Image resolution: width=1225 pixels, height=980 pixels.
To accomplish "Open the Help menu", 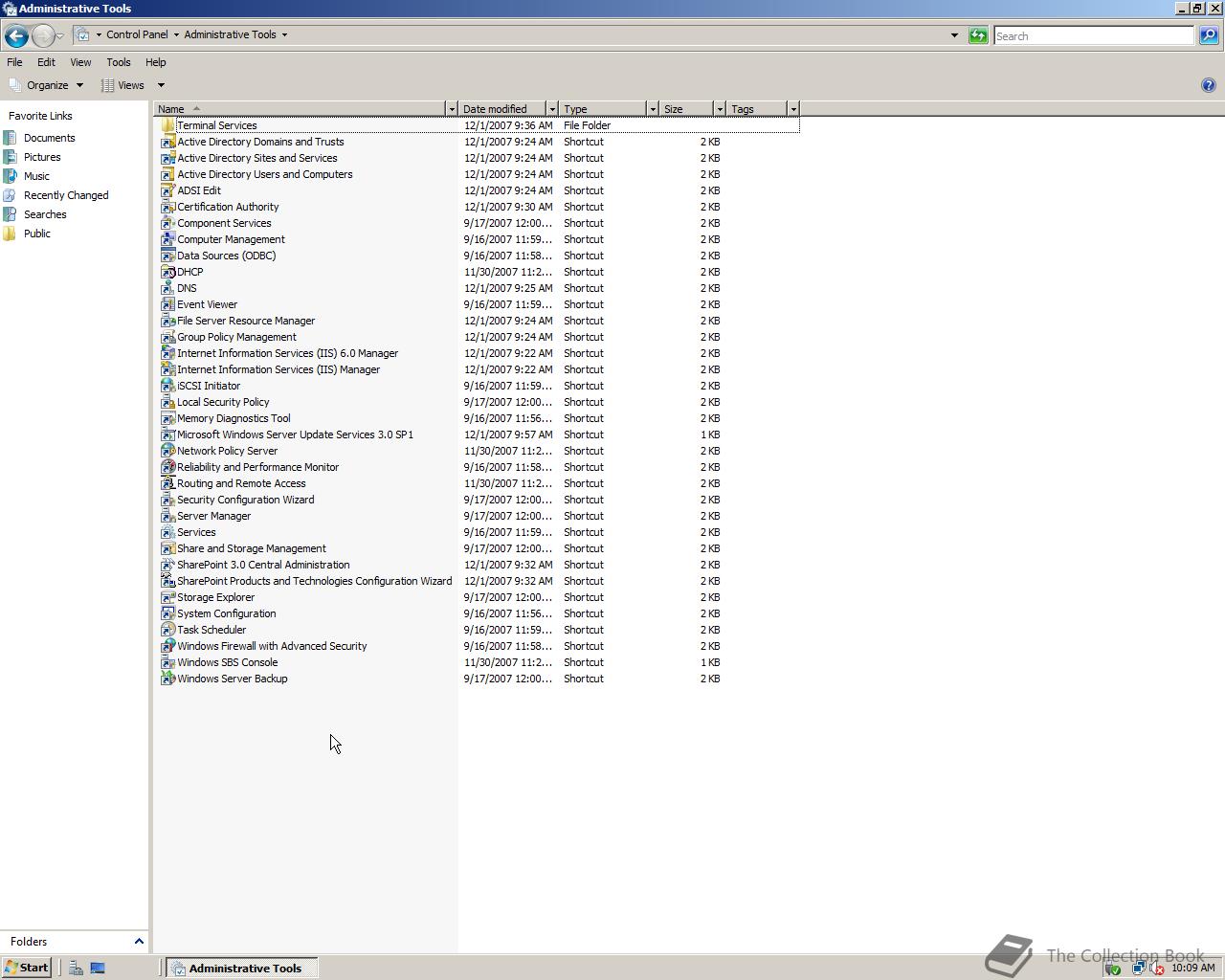I will (x=156, y=62).
